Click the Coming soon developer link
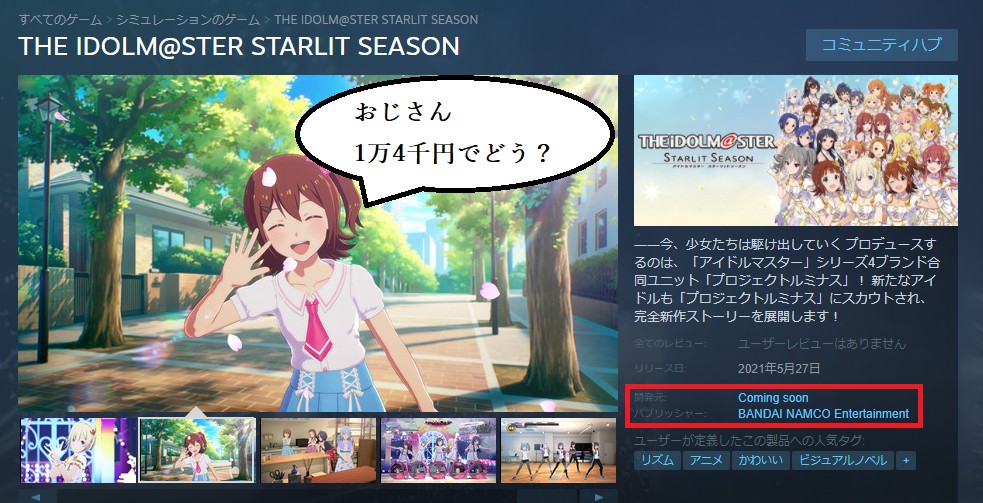983x503 pixels. (773, 398)
